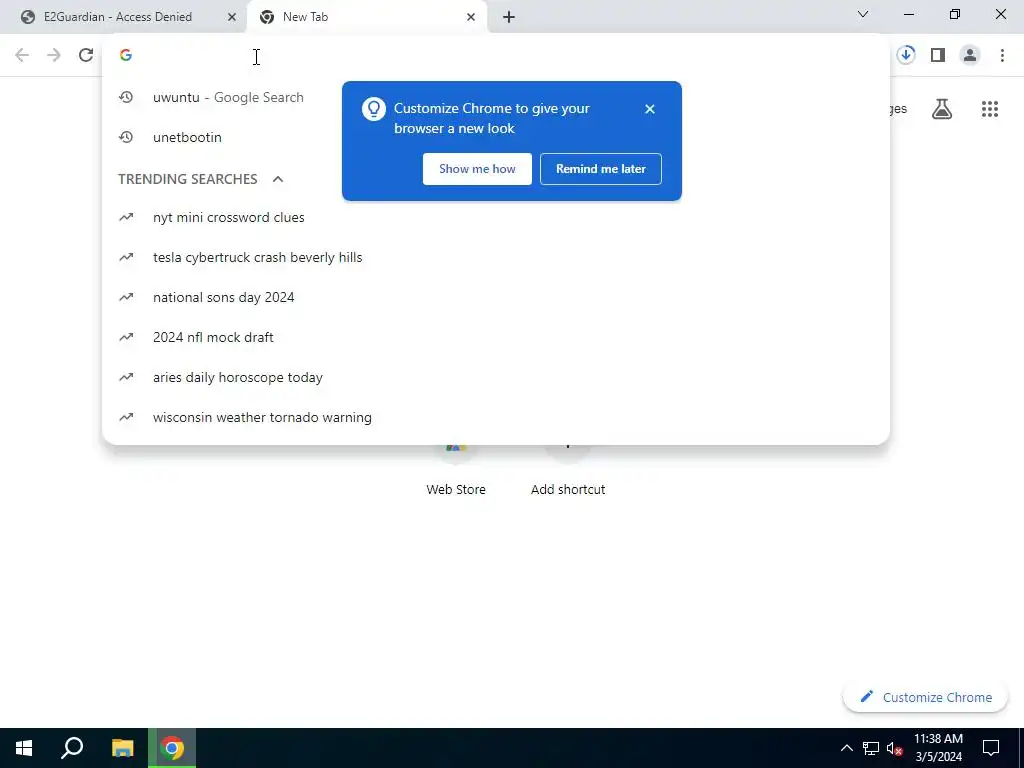Click Show me how button

click(x=477, y=169)
